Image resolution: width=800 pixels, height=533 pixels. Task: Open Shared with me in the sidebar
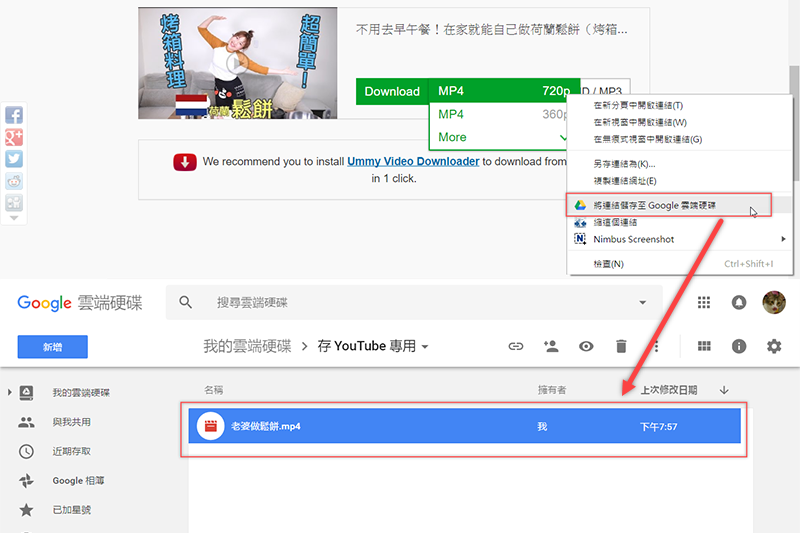pyautogui.click(x=71, y=422)
